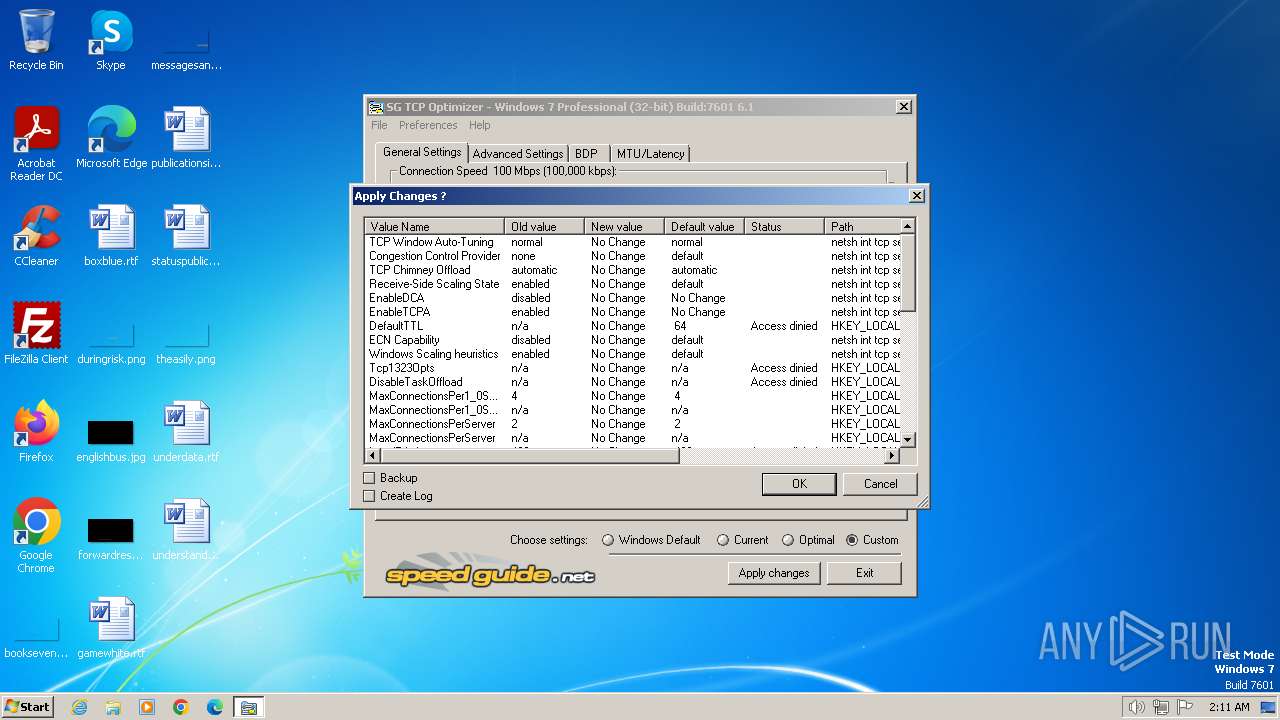Select TCP Chimney Offload row
Image resolution: width=1280 pixels, height=720 pixels.
point(633,270)
